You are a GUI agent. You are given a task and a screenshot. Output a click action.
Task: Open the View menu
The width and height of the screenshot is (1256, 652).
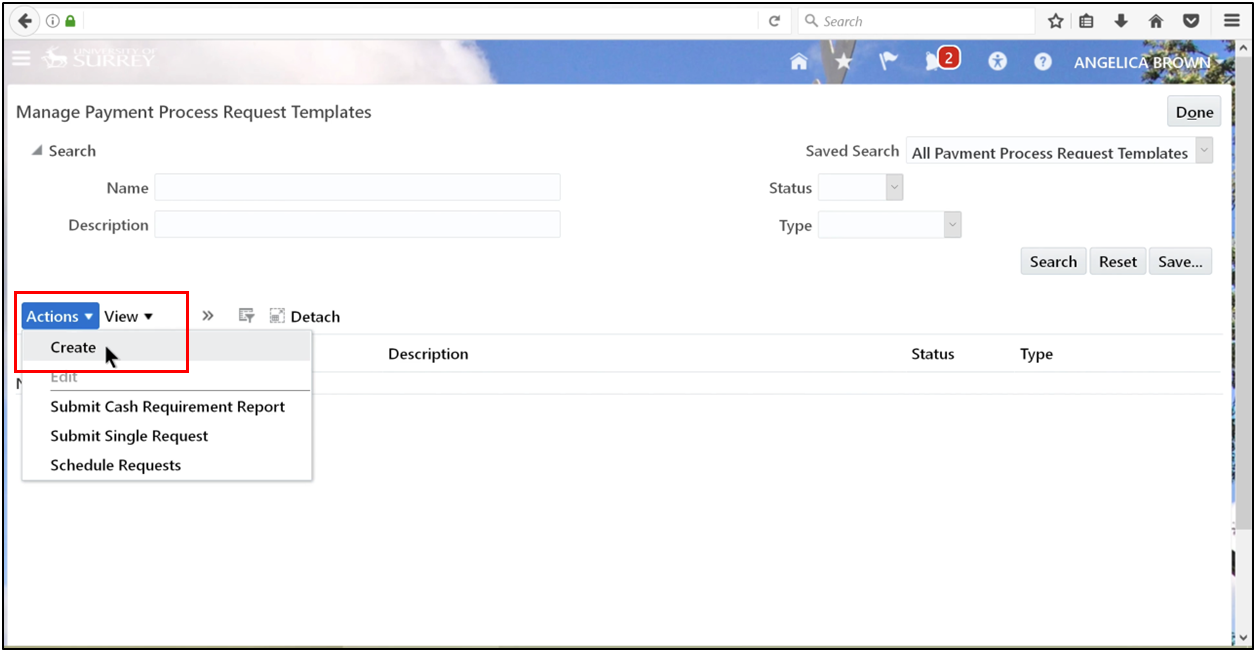[127, 315]
